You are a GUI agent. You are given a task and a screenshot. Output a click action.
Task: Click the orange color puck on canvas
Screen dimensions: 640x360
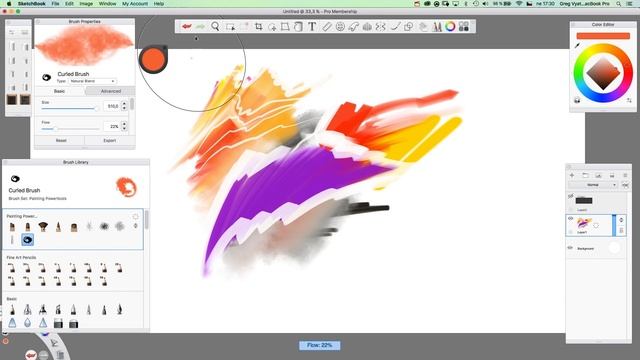[x=153, y=60]
